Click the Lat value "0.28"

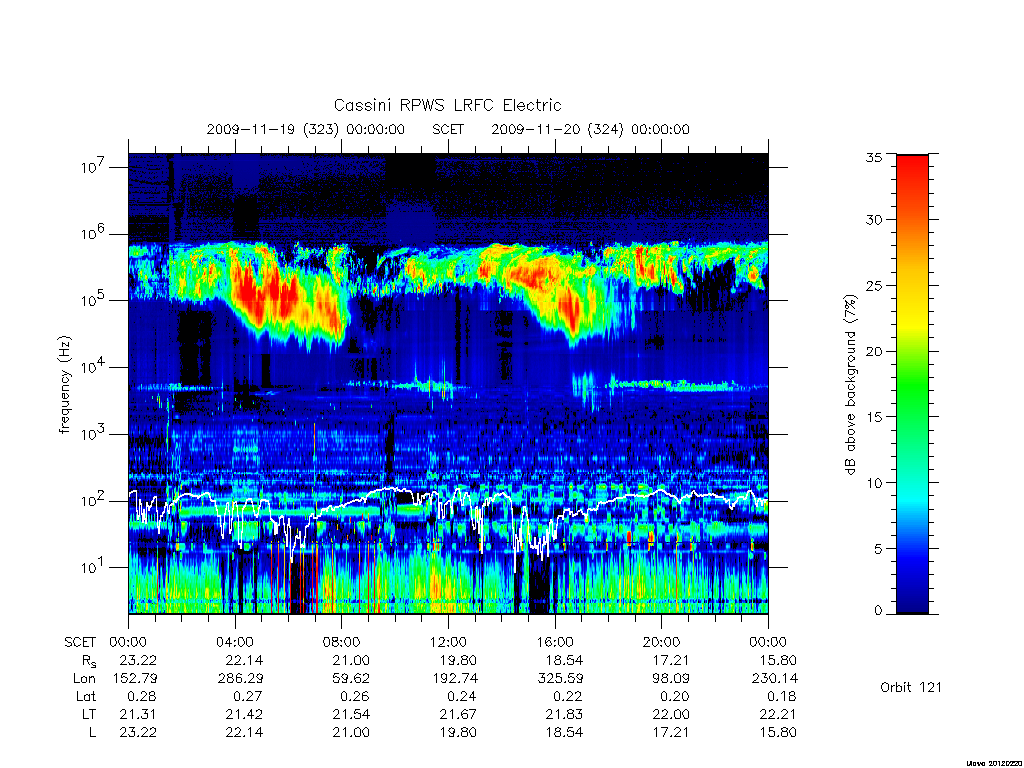coord(142,696)
